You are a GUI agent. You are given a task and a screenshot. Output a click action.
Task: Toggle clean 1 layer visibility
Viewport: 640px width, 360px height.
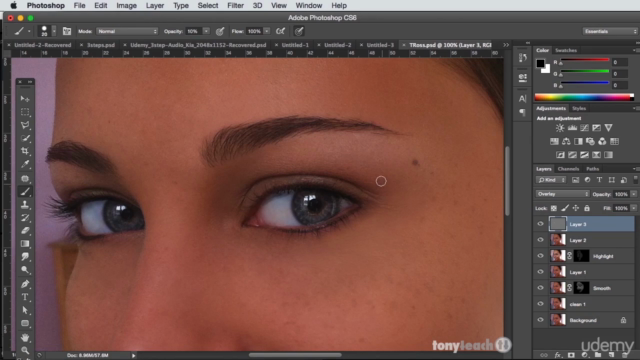pos(540,304)
